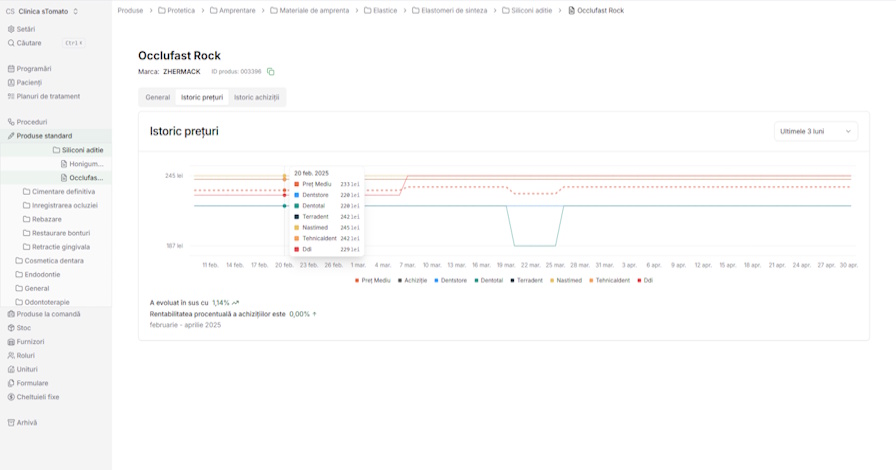This screenshot has width=896, height=470.
Task: Switch to the Istoric achiziții tab
Action: [x=256, y=97]
